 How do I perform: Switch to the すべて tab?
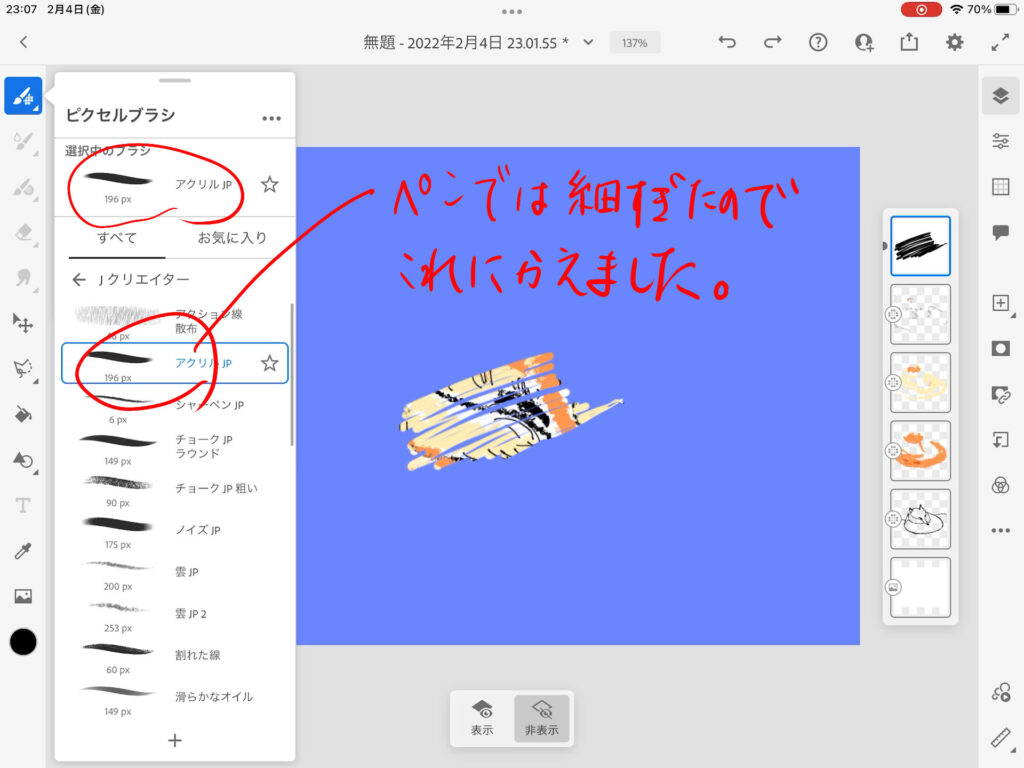pyautogui.click(x=116, y=238)
